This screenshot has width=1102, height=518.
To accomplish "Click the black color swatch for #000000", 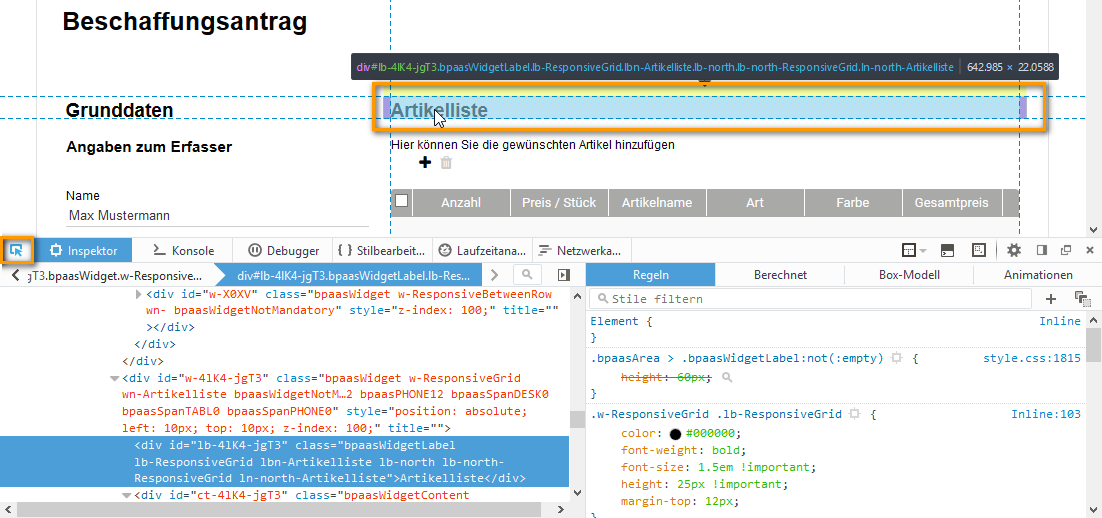I will point(675,434).
